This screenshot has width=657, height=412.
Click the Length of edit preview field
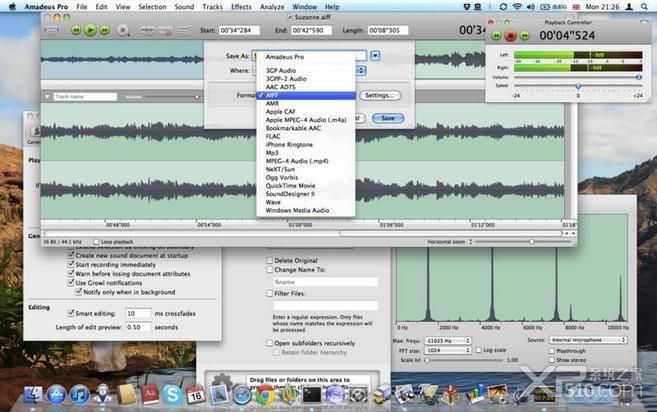(x=138, y=327)
